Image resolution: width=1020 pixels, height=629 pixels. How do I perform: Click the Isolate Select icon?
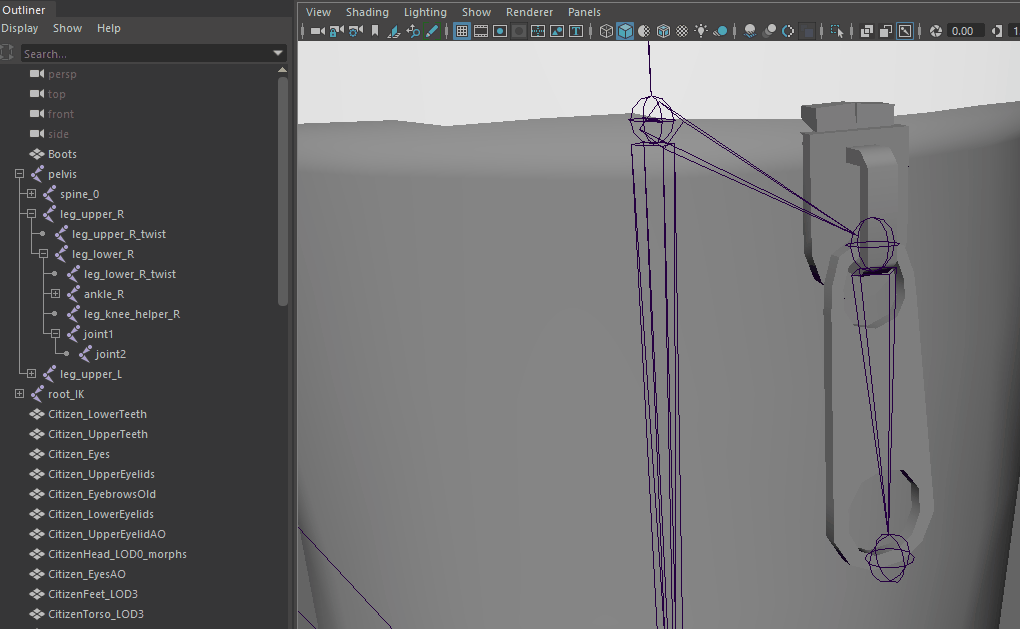coord(837,31)
